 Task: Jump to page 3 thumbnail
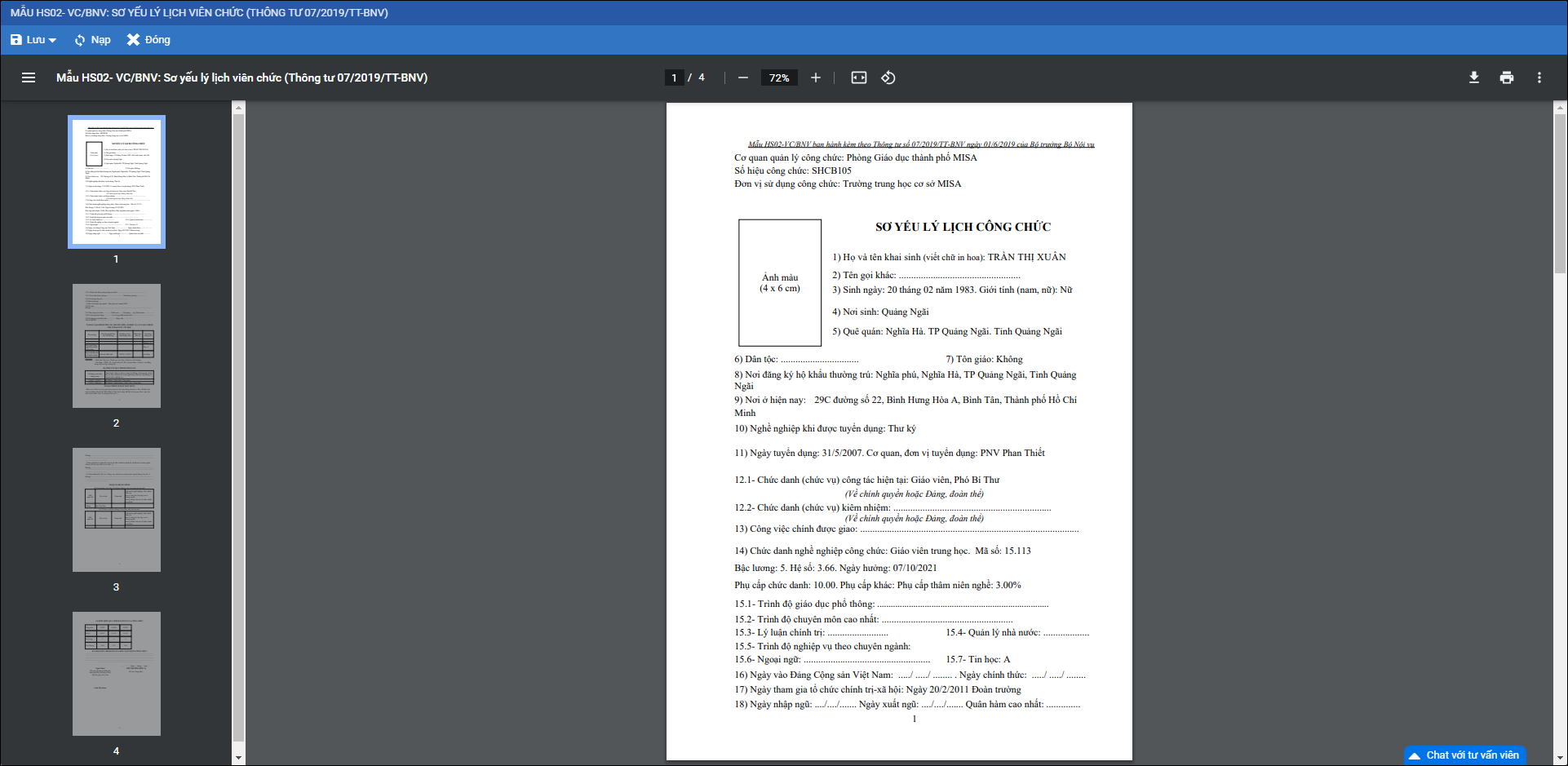(117, 510)
